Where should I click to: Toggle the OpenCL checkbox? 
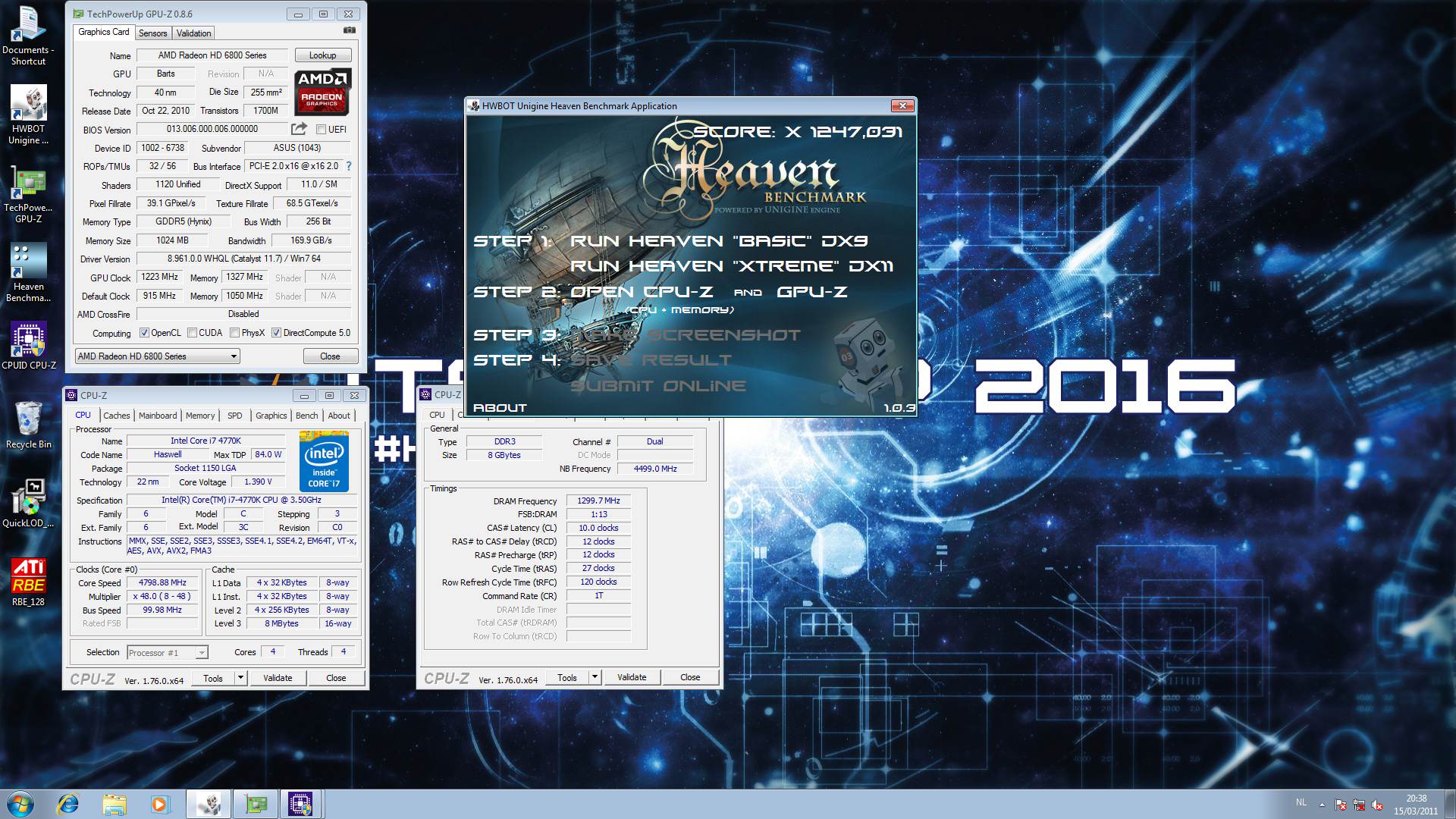pyautogui.click(x=144, y=333)
